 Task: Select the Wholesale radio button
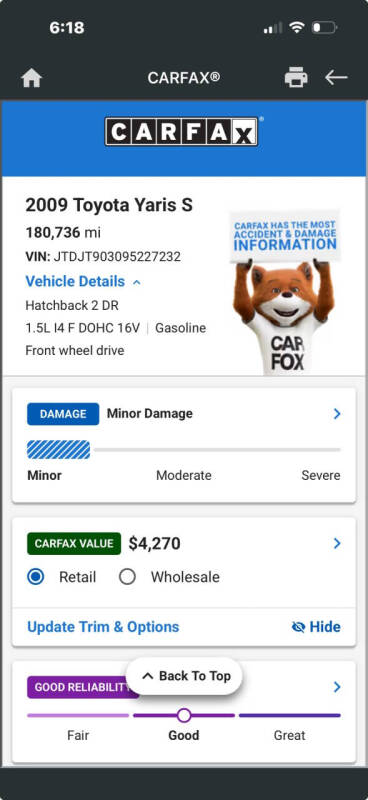[x=127, y=577]
